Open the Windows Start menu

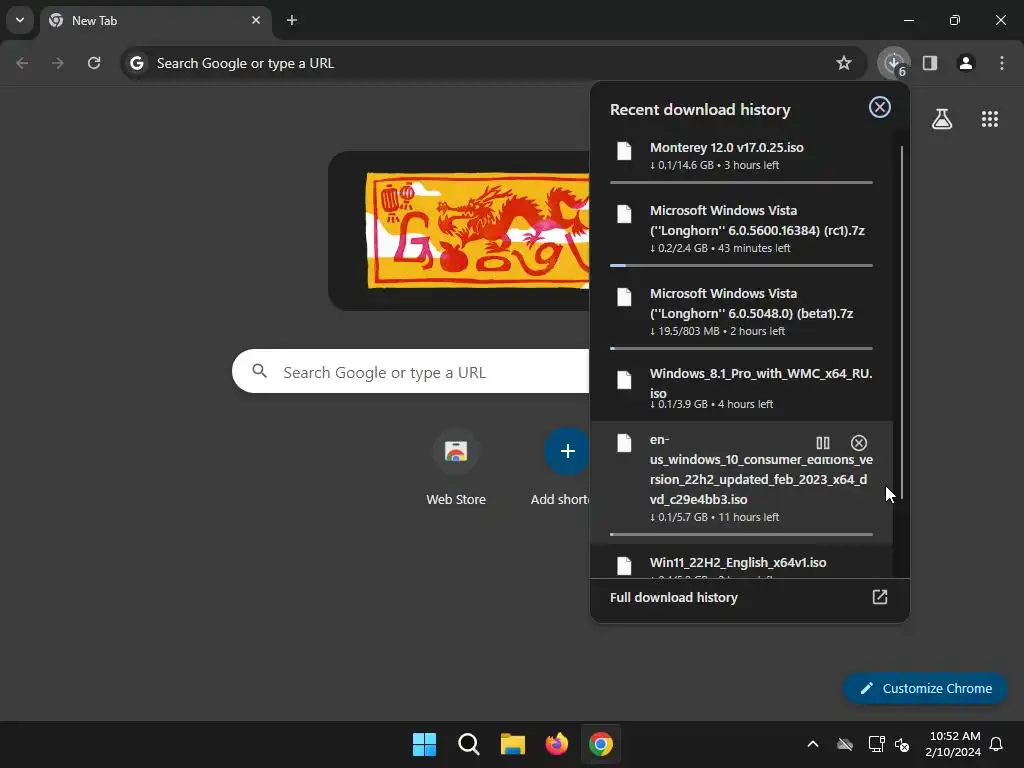424,744
